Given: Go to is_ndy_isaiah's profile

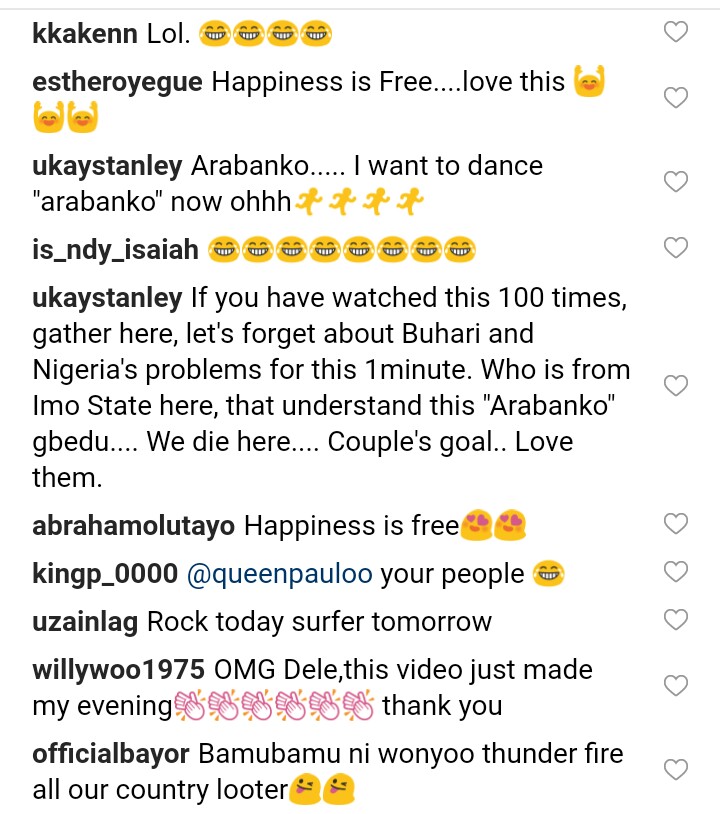Looking at the screenshot, I should point(115,249).
